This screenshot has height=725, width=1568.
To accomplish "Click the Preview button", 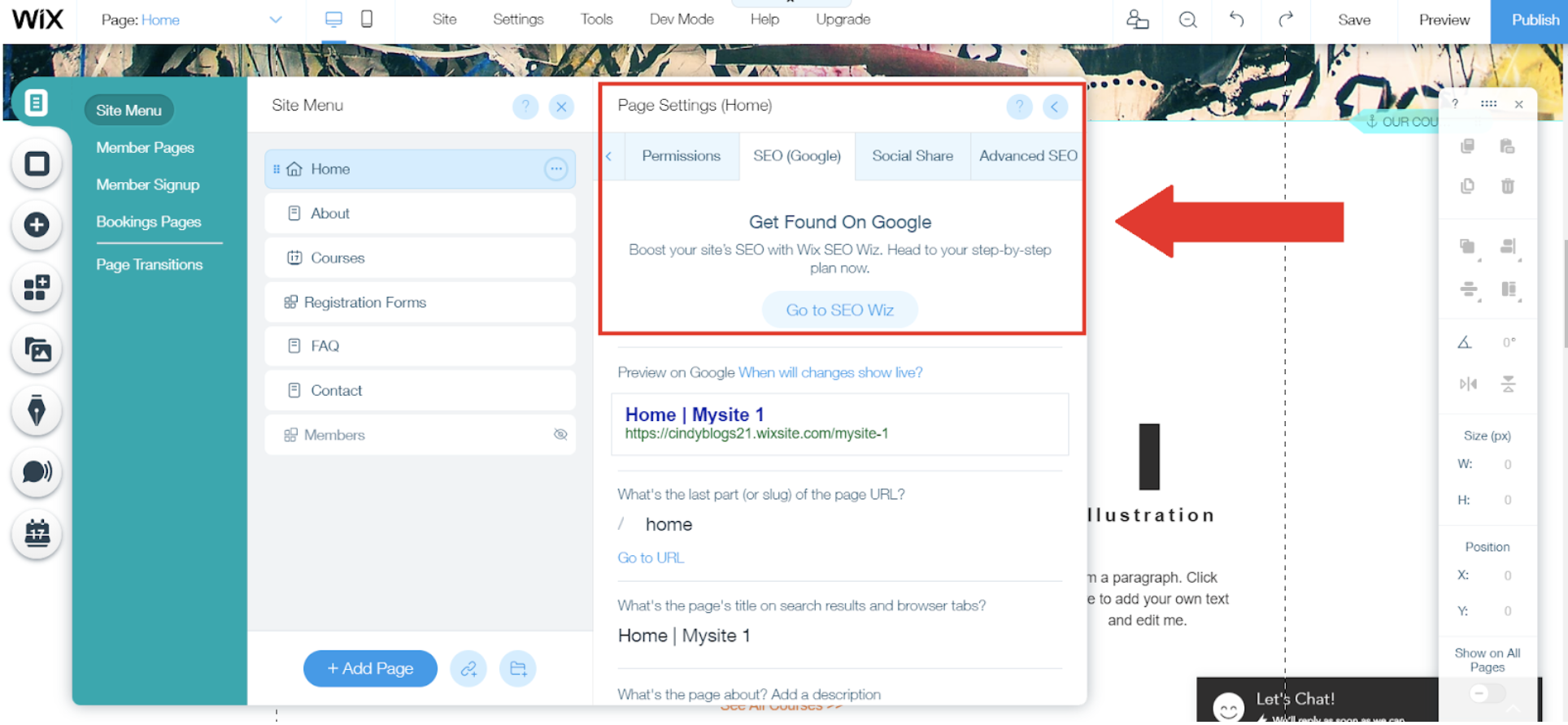I will (x=1444, y=20).
